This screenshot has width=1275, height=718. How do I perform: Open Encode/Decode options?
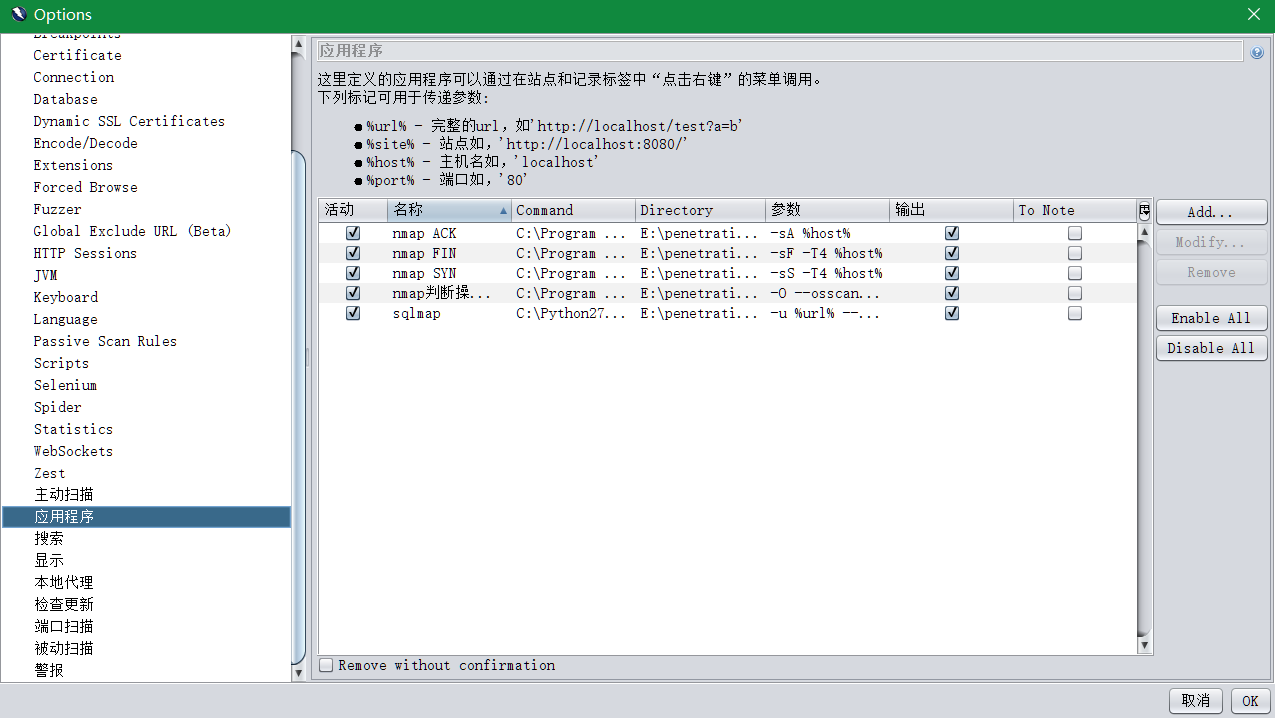point(86,143)
